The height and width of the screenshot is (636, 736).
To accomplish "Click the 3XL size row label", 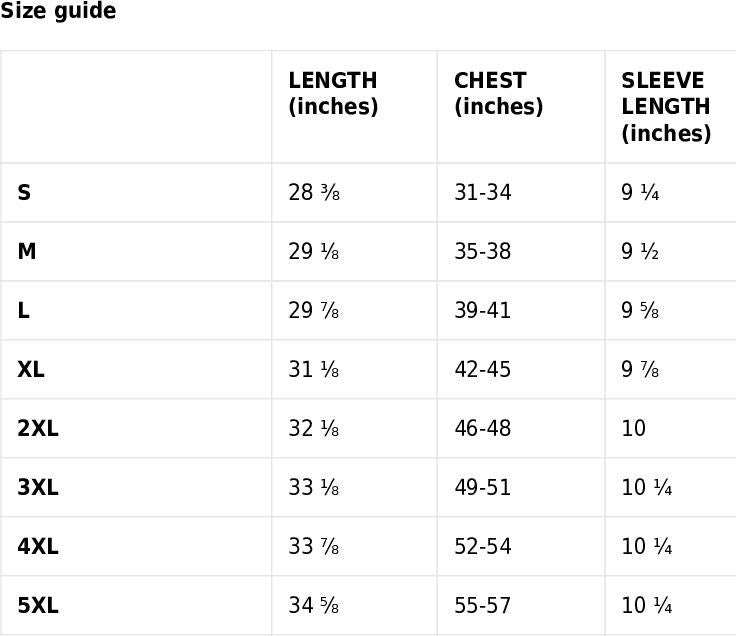I will click(38, 488).
